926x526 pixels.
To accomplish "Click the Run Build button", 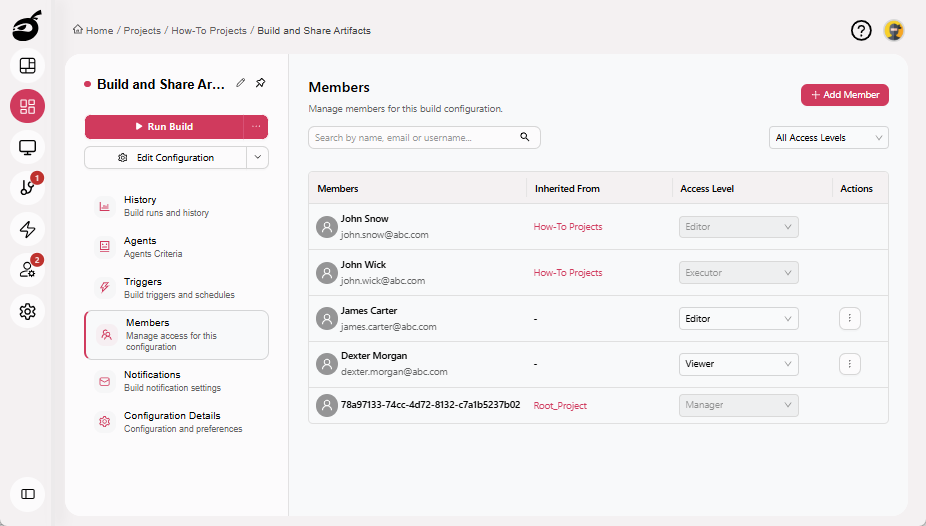I will click(x=164, y=126).
